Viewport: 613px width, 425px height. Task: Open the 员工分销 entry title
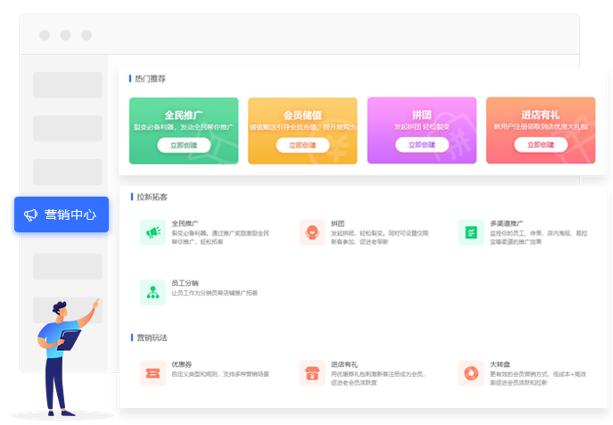pyautogui.click(x=185, y=283)
